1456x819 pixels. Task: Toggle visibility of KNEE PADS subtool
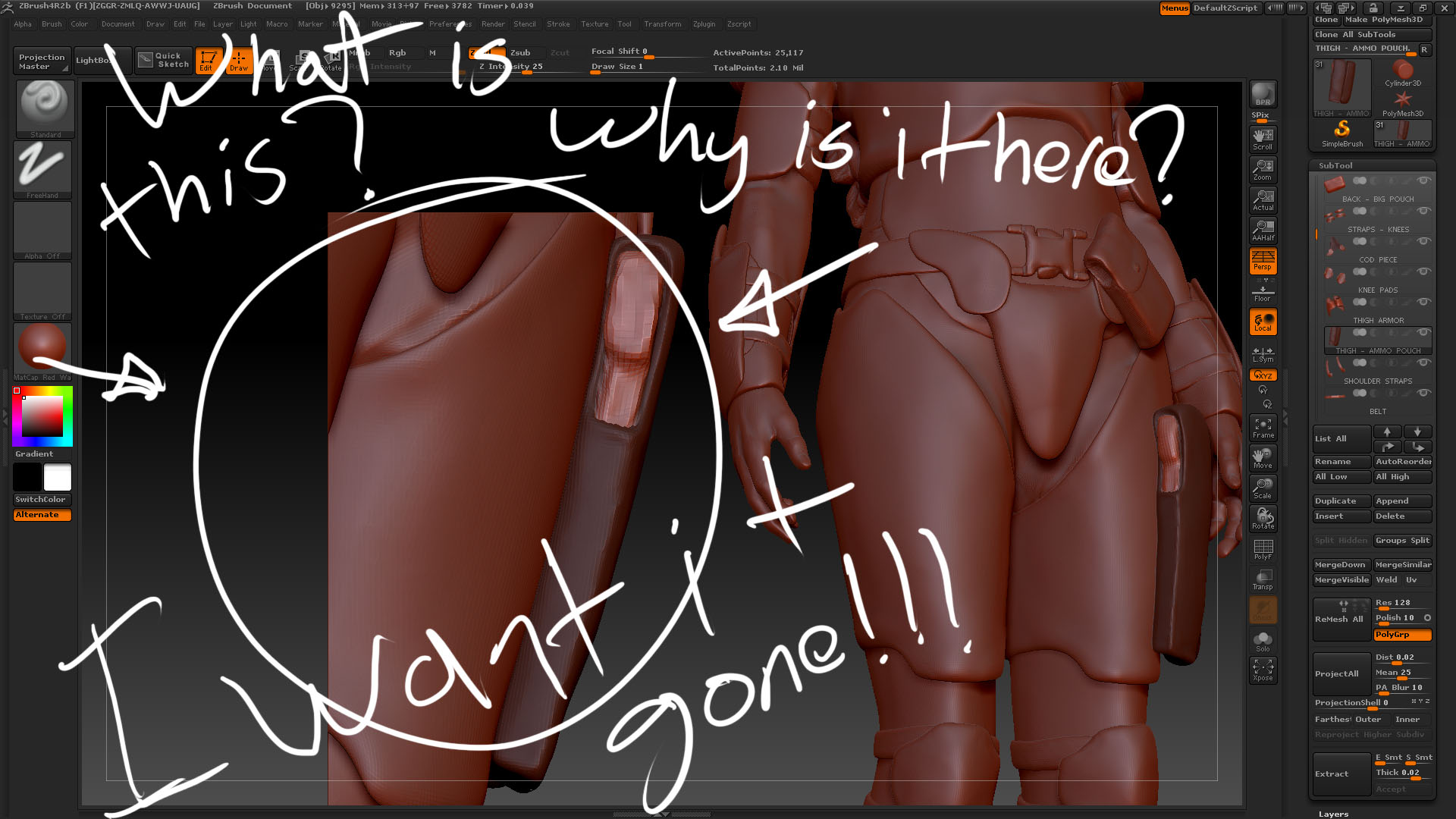tap(1423, 272)
